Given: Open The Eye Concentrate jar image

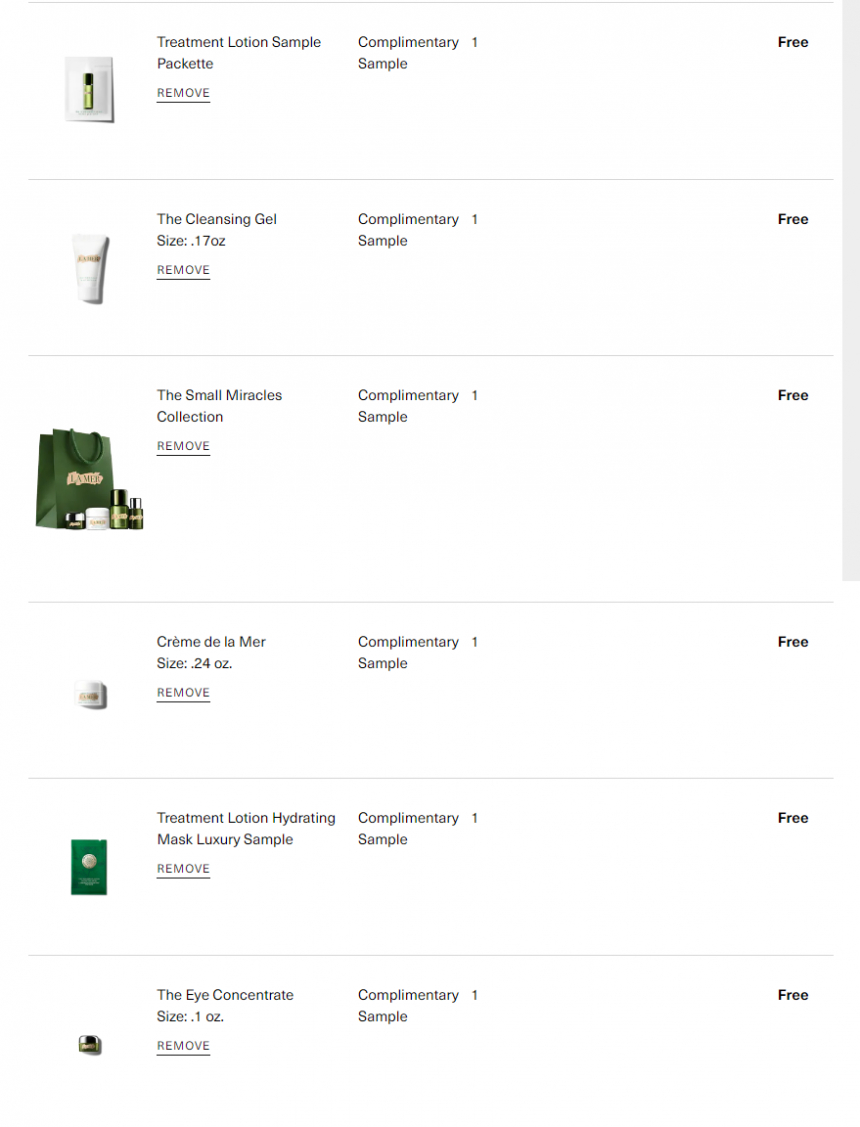Looking at the screenshot, I should click(x=90, y=1044).
